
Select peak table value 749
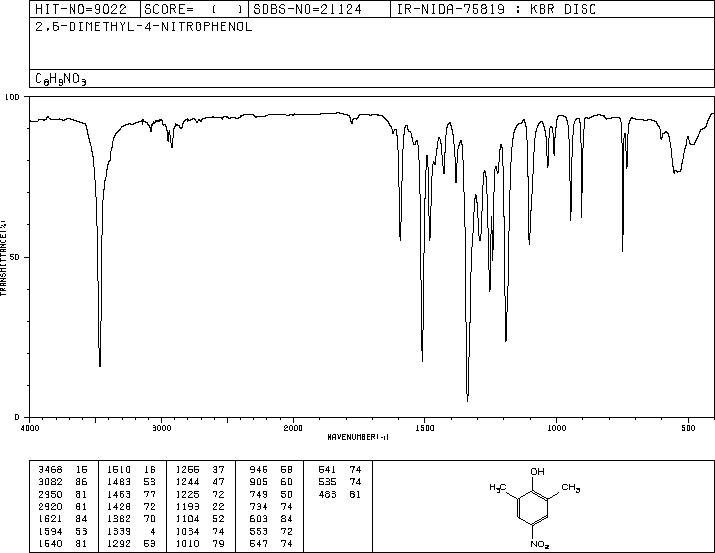coord(259,494)
